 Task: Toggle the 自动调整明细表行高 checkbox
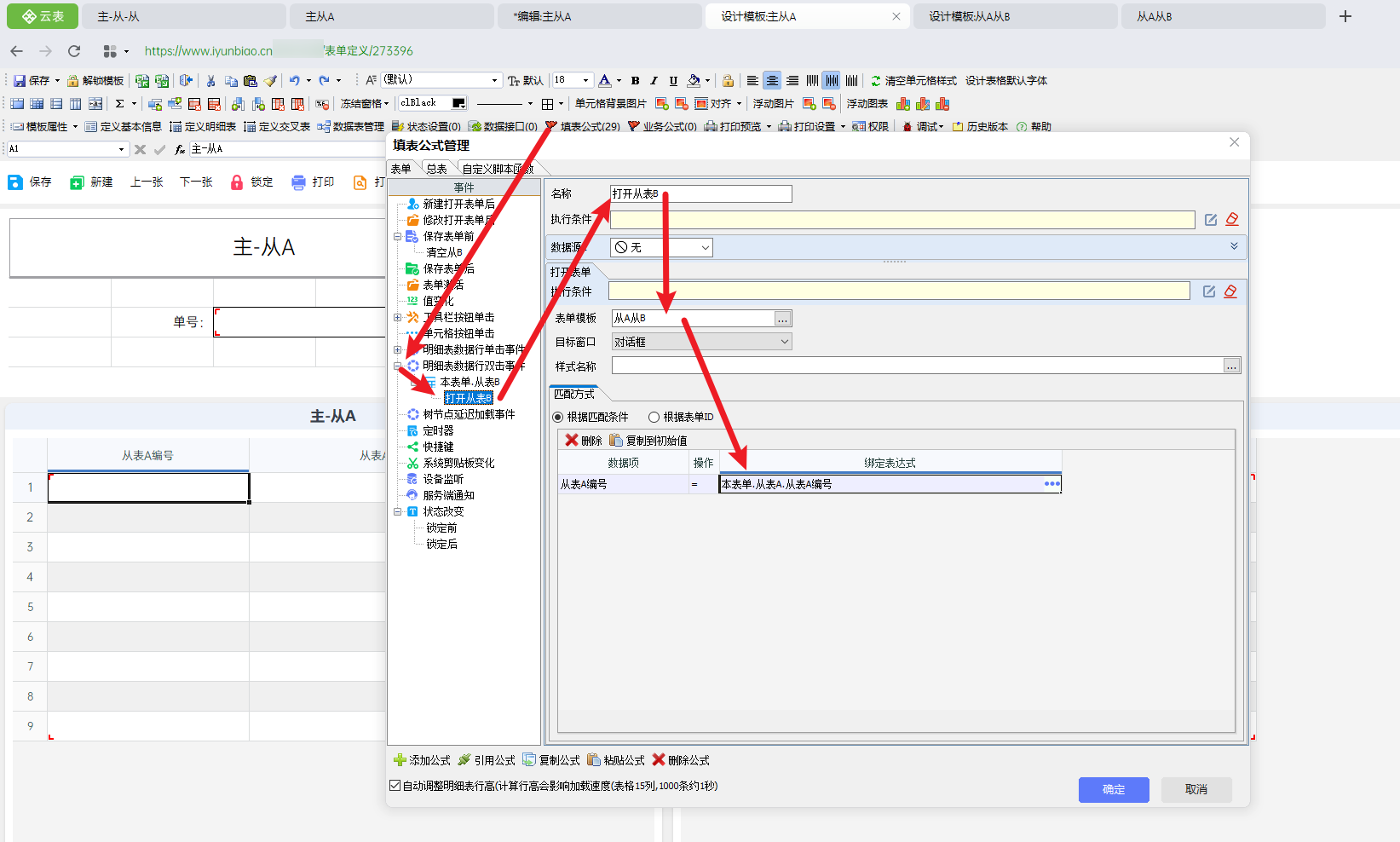395,786
